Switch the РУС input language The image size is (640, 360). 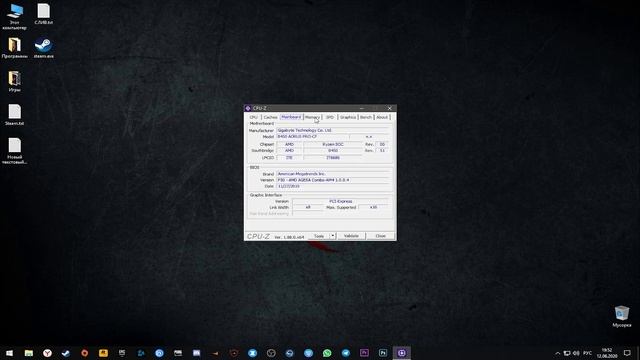588,353
